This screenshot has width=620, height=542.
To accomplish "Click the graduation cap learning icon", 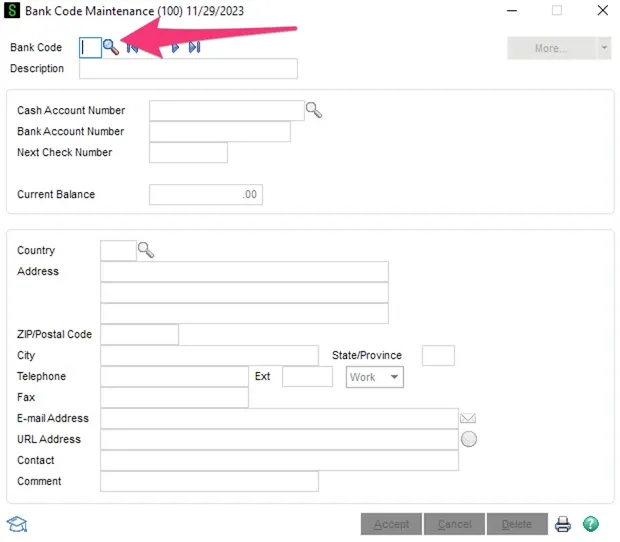I will pyautogui.click(x=17, y=524).
